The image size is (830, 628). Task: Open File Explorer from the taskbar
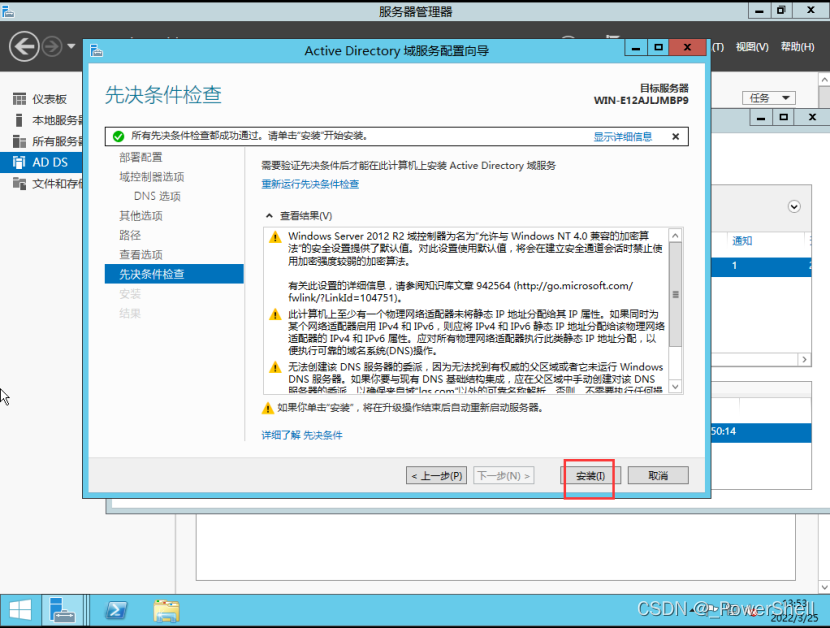[167, 611]
